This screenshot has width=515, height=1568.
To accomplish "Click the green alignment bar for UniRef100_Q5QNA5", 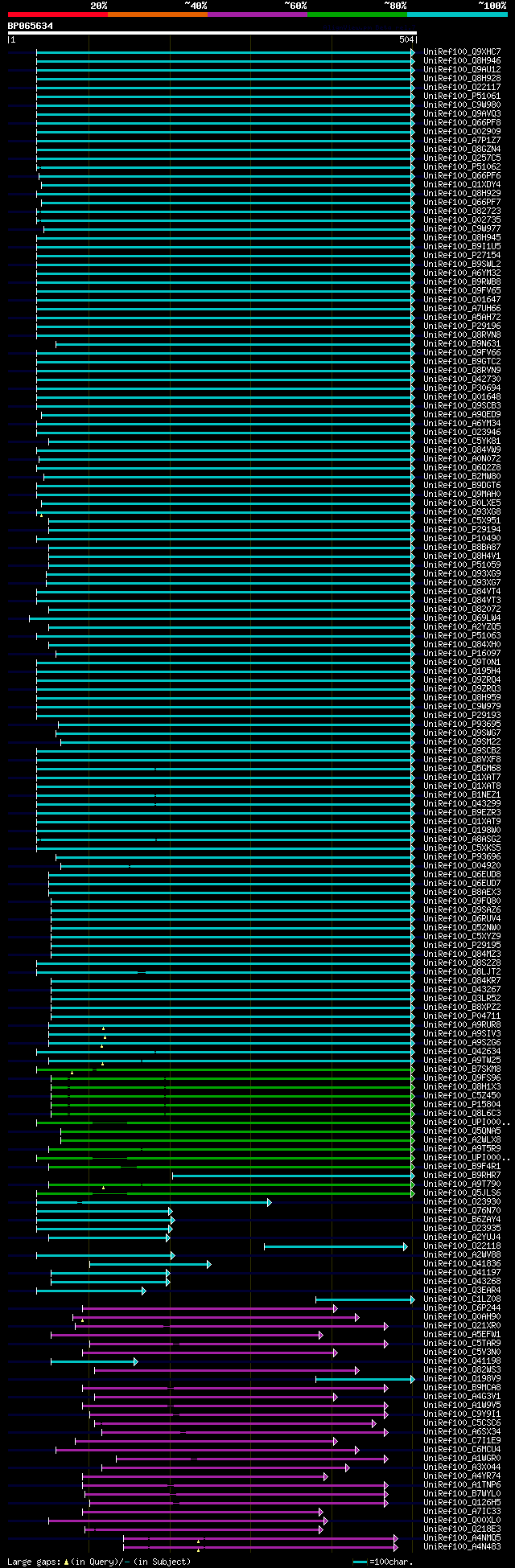I will tap(237, 1131).
